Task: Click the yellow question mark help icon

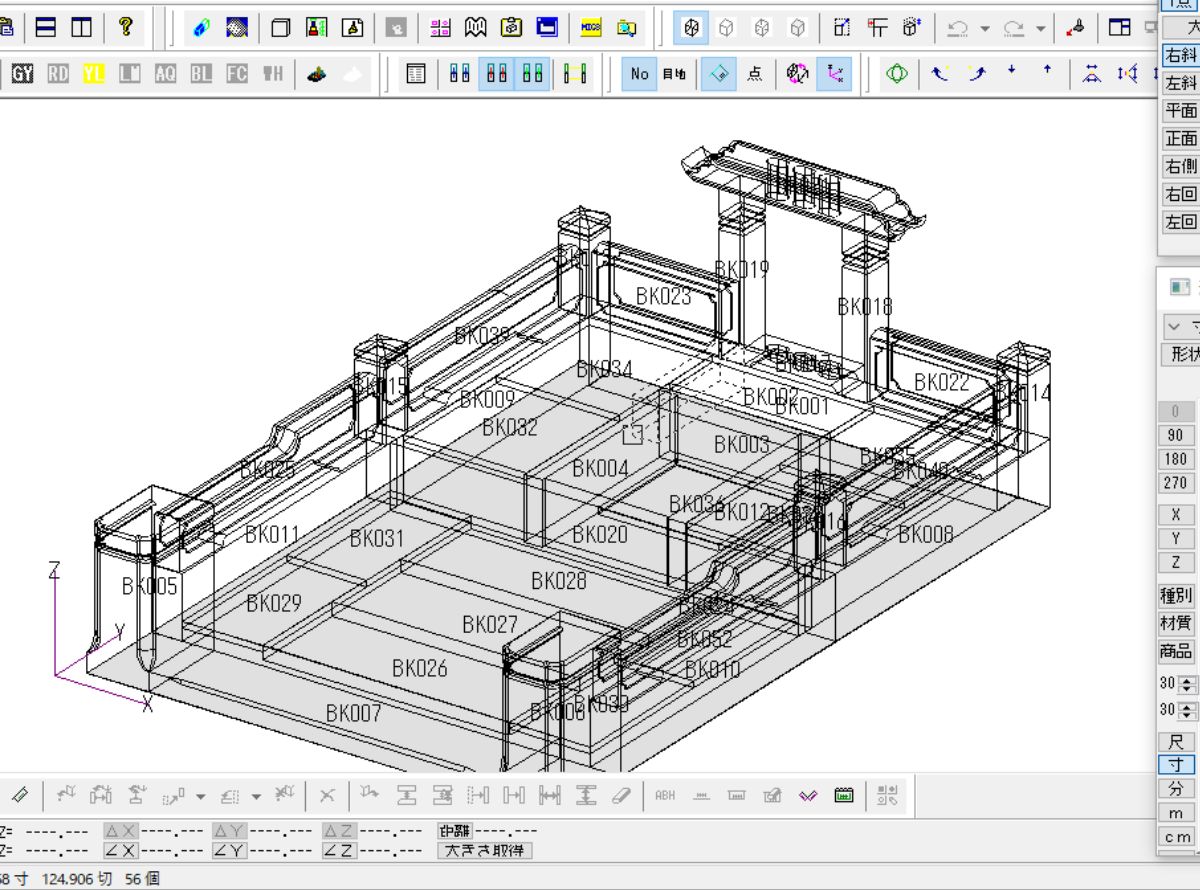Action: pos(125,27)
